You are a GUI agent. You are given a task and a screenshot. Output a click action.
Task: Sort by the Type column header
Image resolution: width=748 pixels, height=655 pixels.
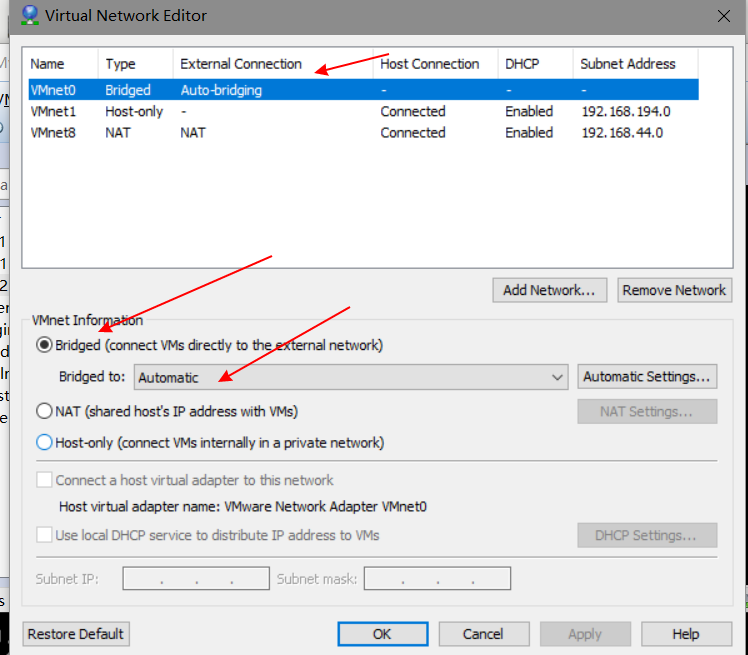[136, 64]
